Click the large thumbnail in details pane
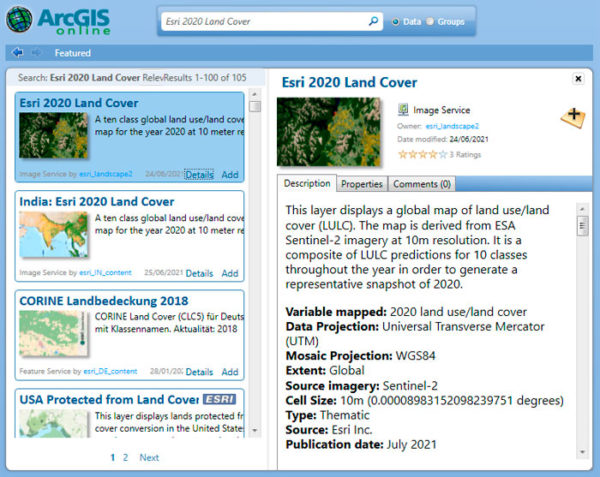This screenshot has height=477, width=600. [x=329, y=132]
